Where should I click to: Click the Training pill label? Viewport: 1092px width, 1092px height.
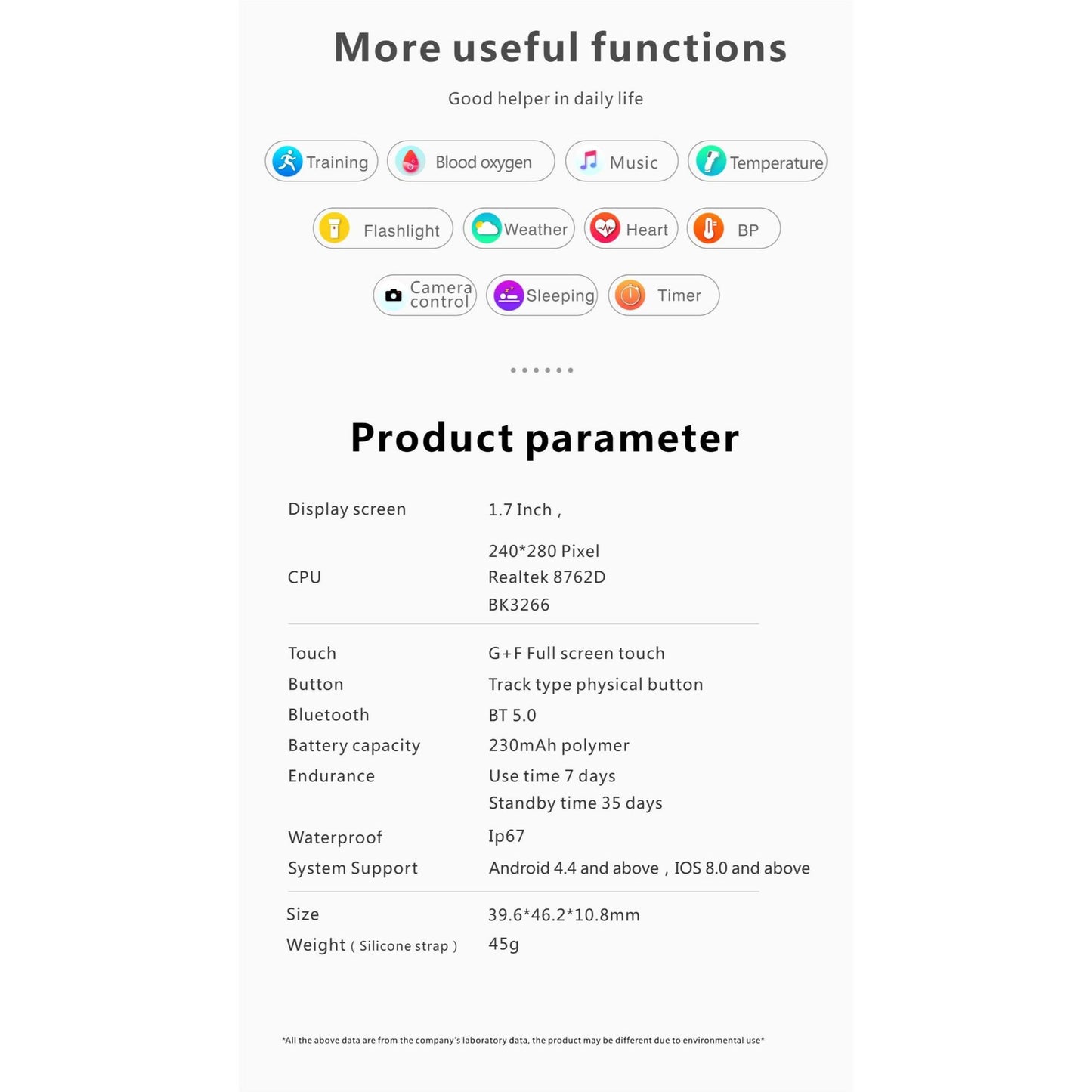[x=337, y=162]
